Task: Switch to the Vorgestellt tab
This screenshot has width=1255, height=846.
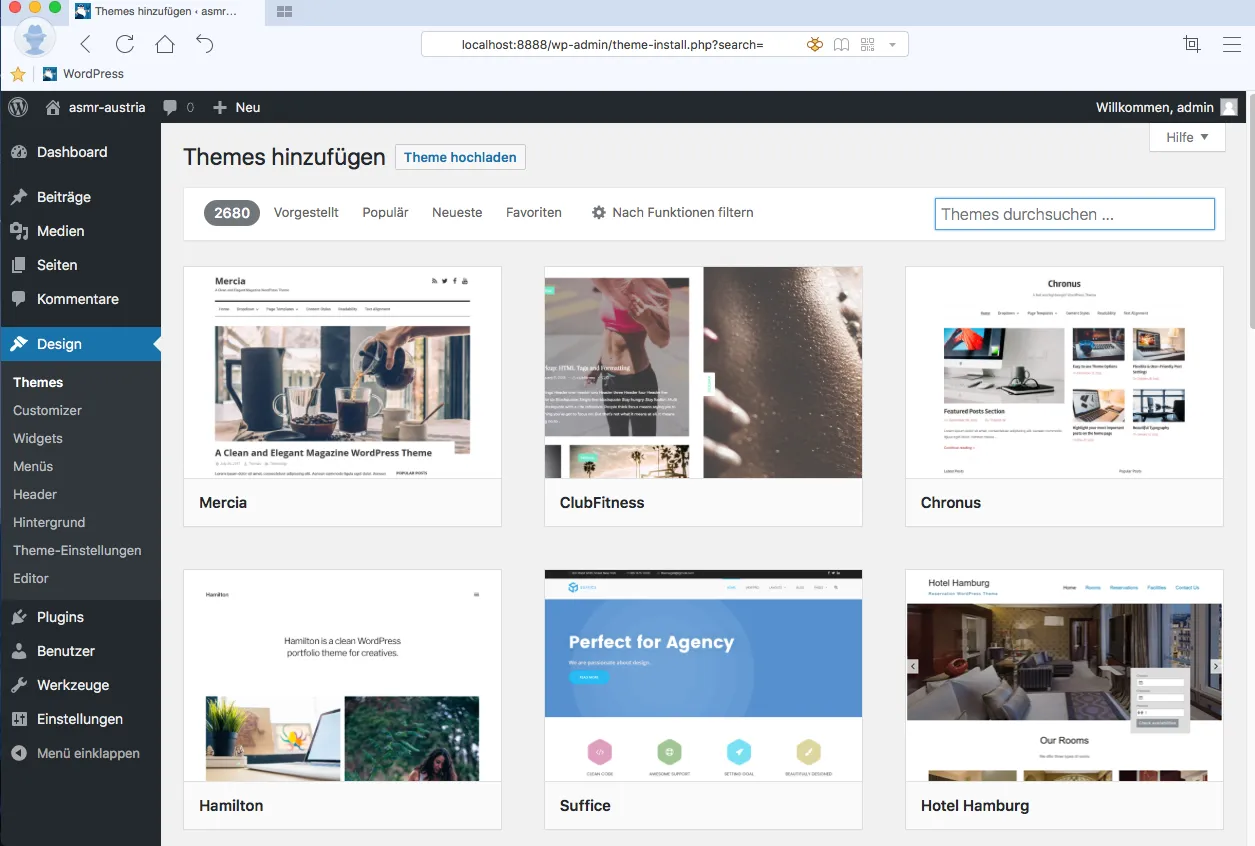Action: click(306, 213)
